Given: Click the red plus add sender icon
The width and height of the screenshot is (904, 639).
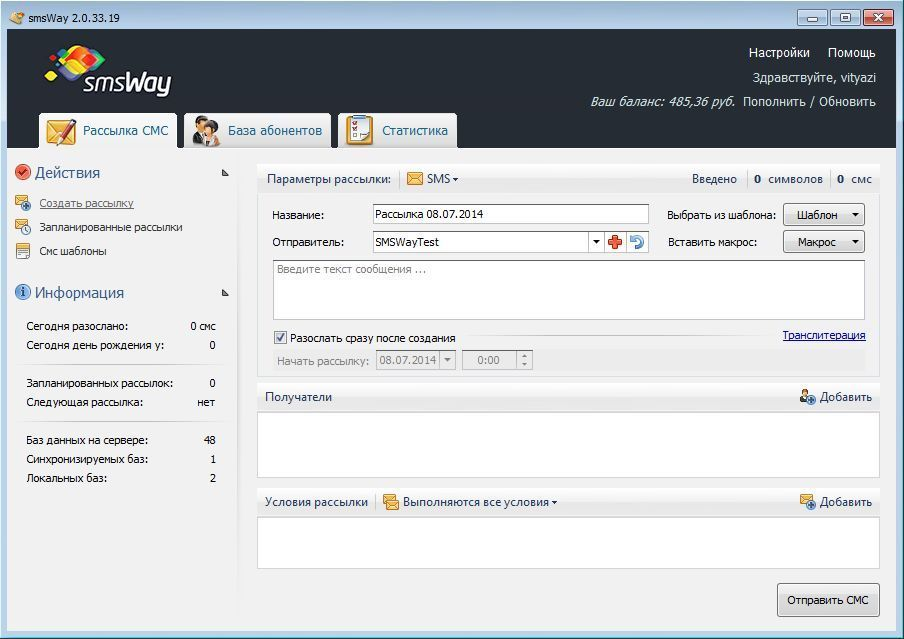Looking at the screenshot, I should coord(615,242).
